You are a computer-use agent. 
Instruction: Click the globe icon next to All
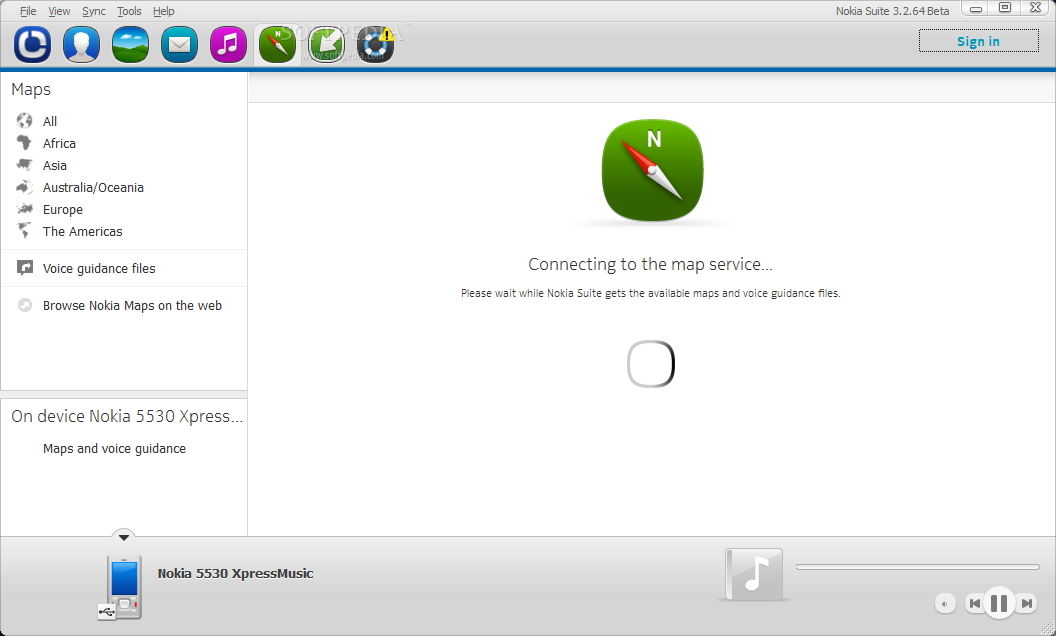[x=24, y=121]
